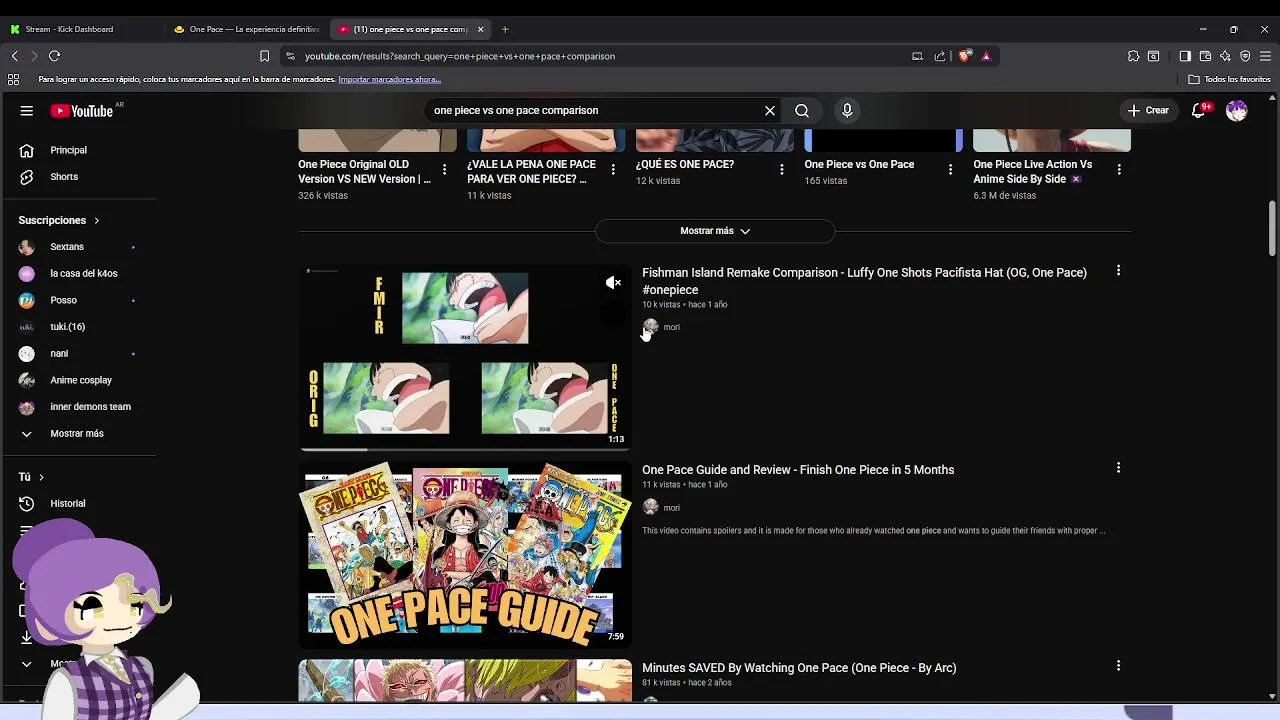Share this page from address bar
Viewport: 1280px width, 720px height.
click(940, 56)
